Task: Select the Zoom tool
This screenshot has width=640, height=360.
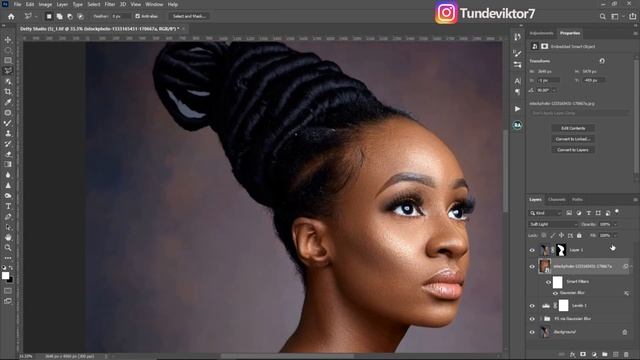Action: 8,248
